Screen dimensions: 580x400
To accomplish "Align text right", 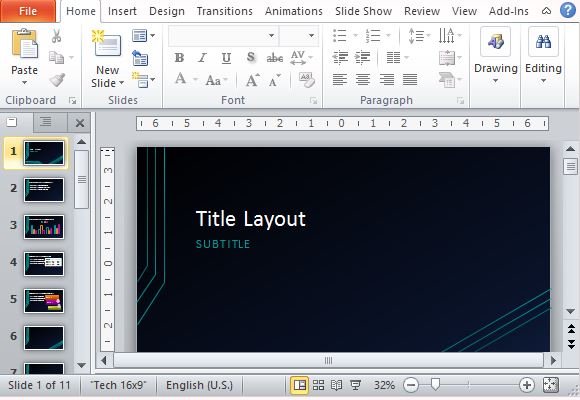I will point(387,79).
